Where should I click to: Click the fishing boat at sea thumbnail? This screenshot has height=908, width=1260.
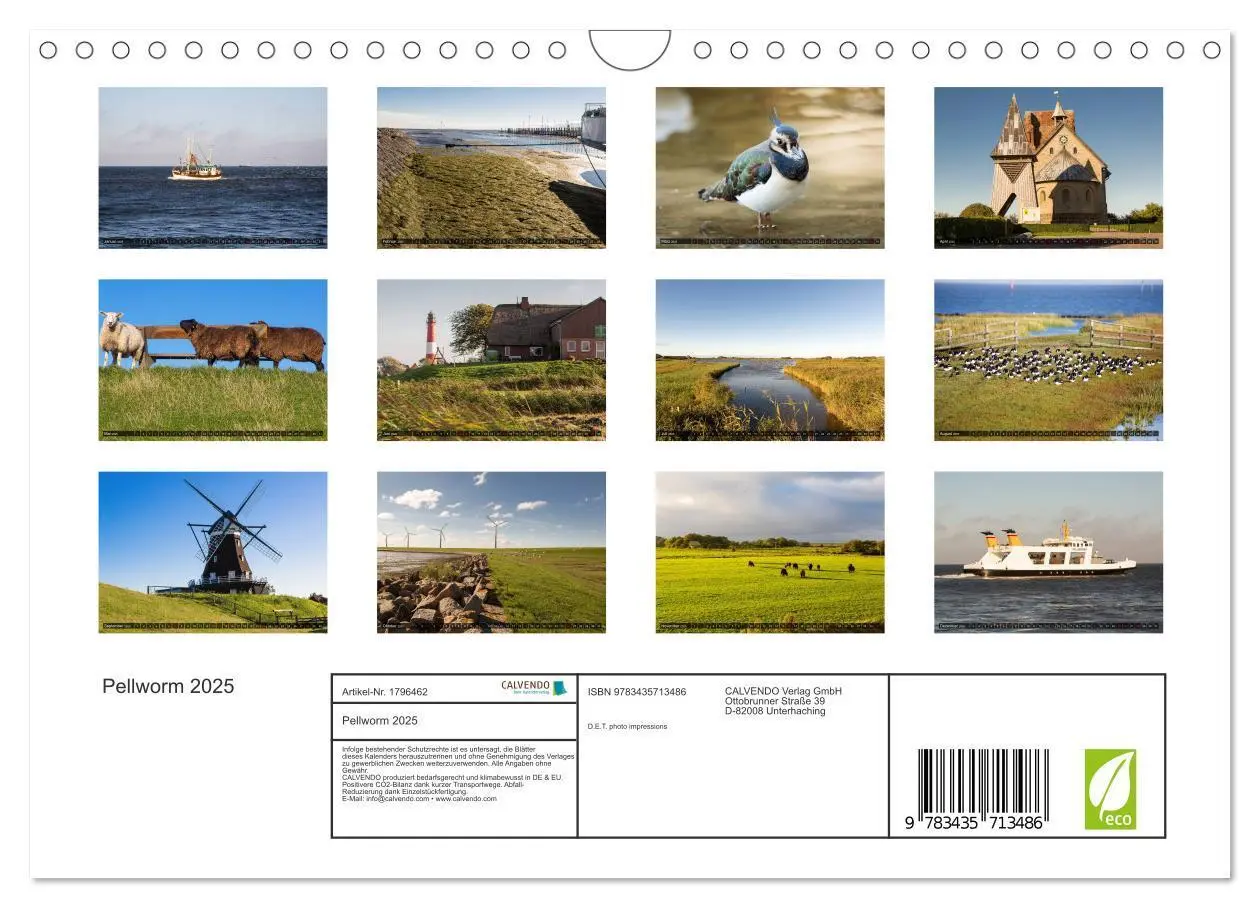click(213, 167)
